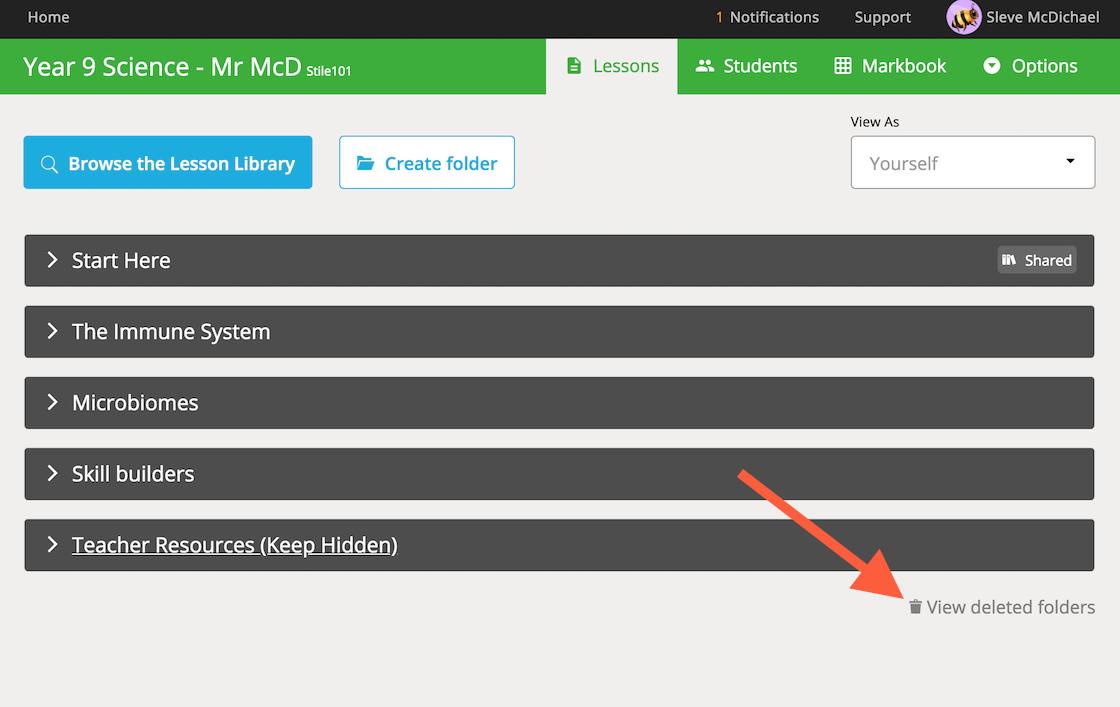
Task: Expand the Skill builders folder chevron
Action: pos(52,473)
